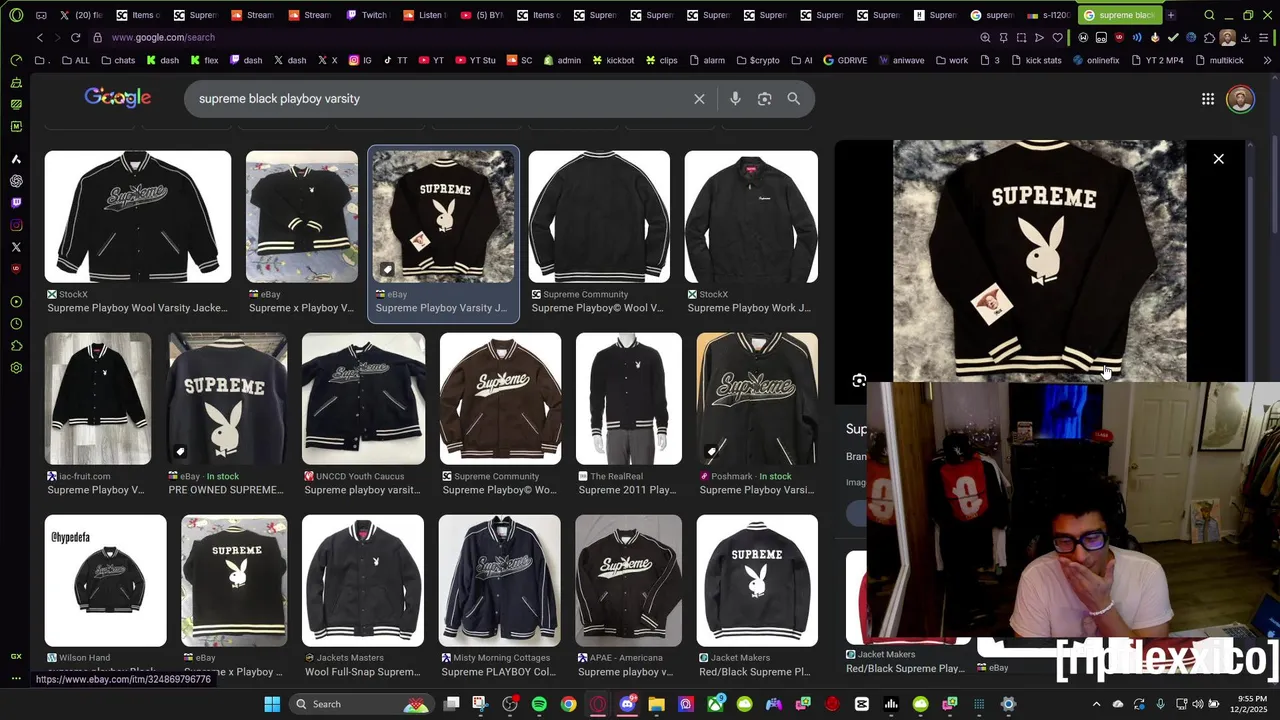The height and width of the screenshot is (720, 1280).
Task: Open Instagram in the Opera sidebar
Action: pos(16,225)
